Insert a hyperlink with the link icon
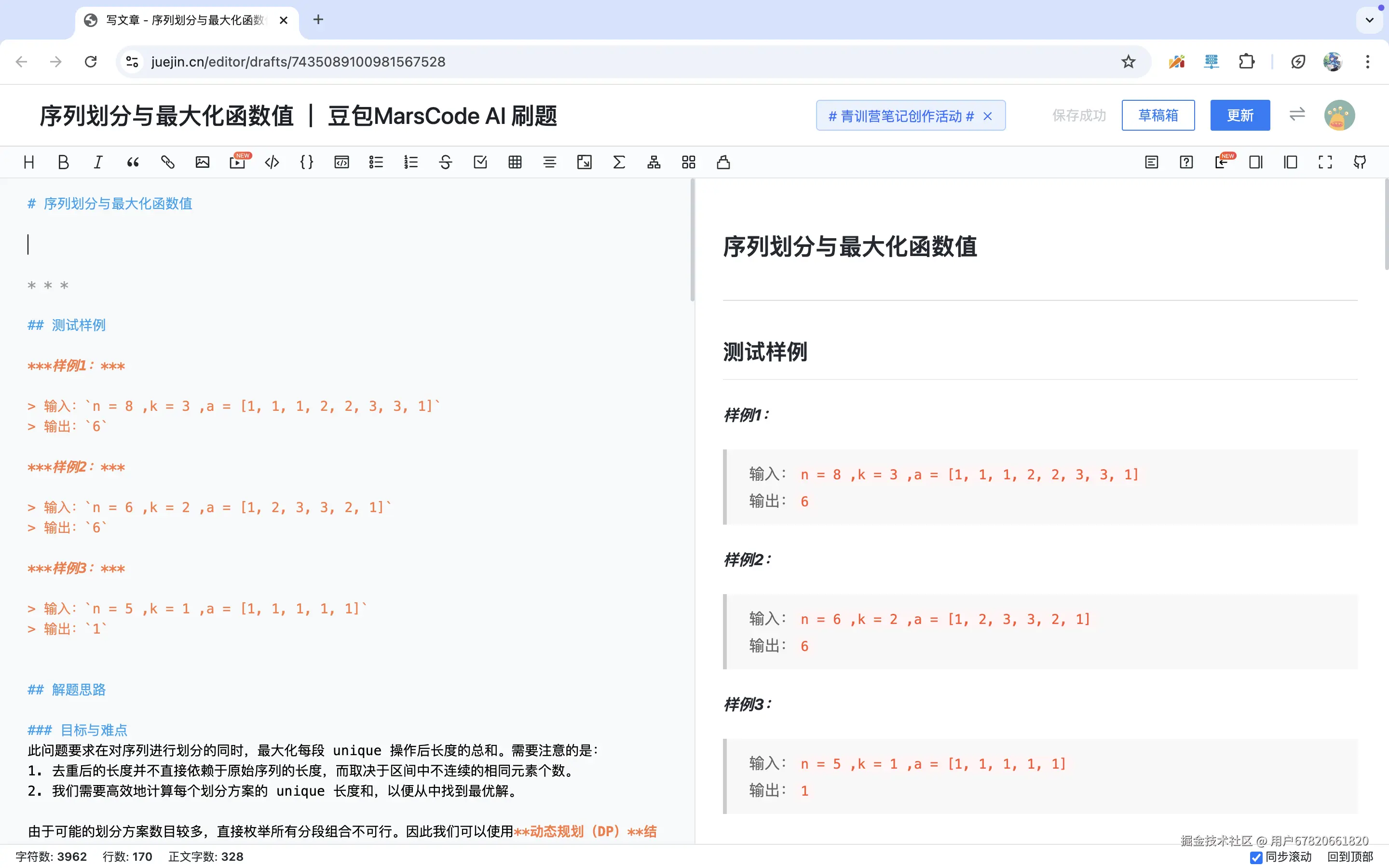This screenshot has width=1389, height=868. point(168,162)
